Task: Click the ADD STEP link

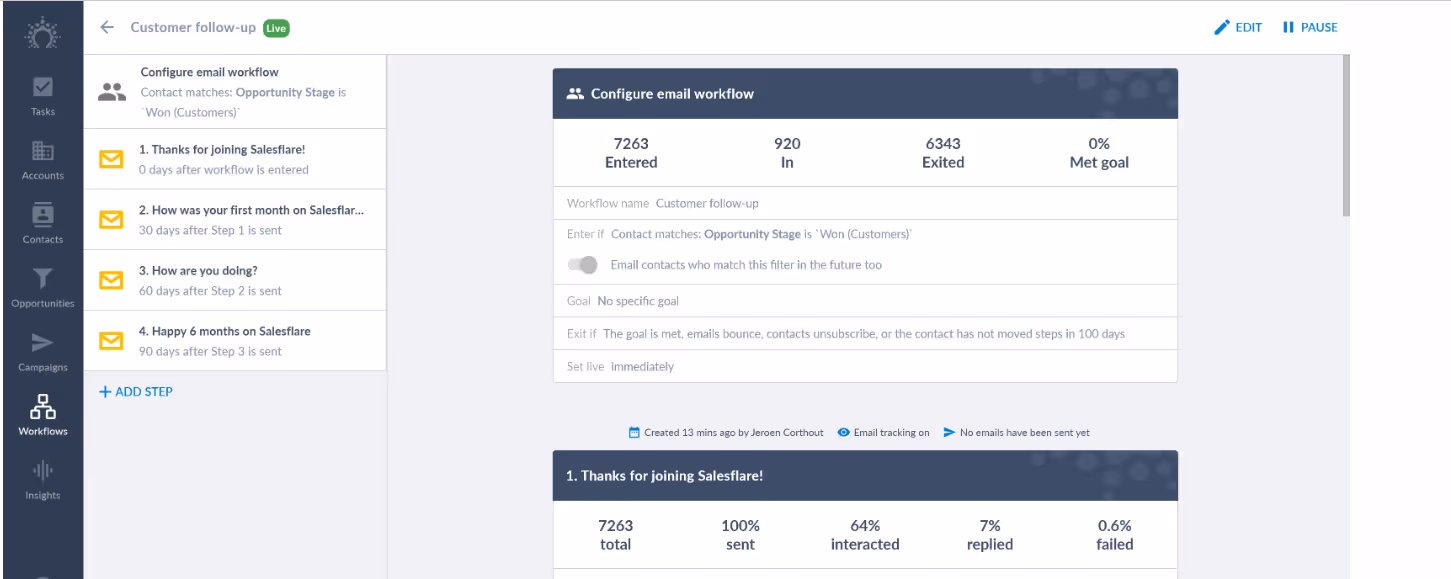Action: (x=135, y=391)
